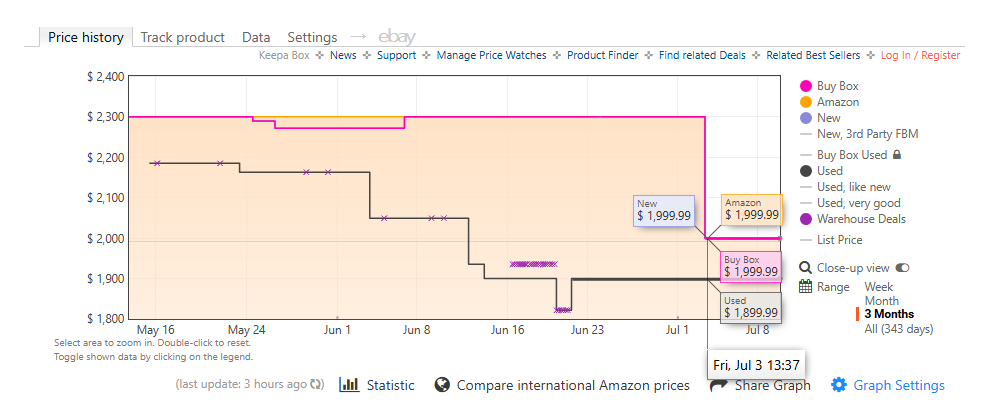Click the ebay logo tab
The image size is (1007, 408).
[397, 37]
